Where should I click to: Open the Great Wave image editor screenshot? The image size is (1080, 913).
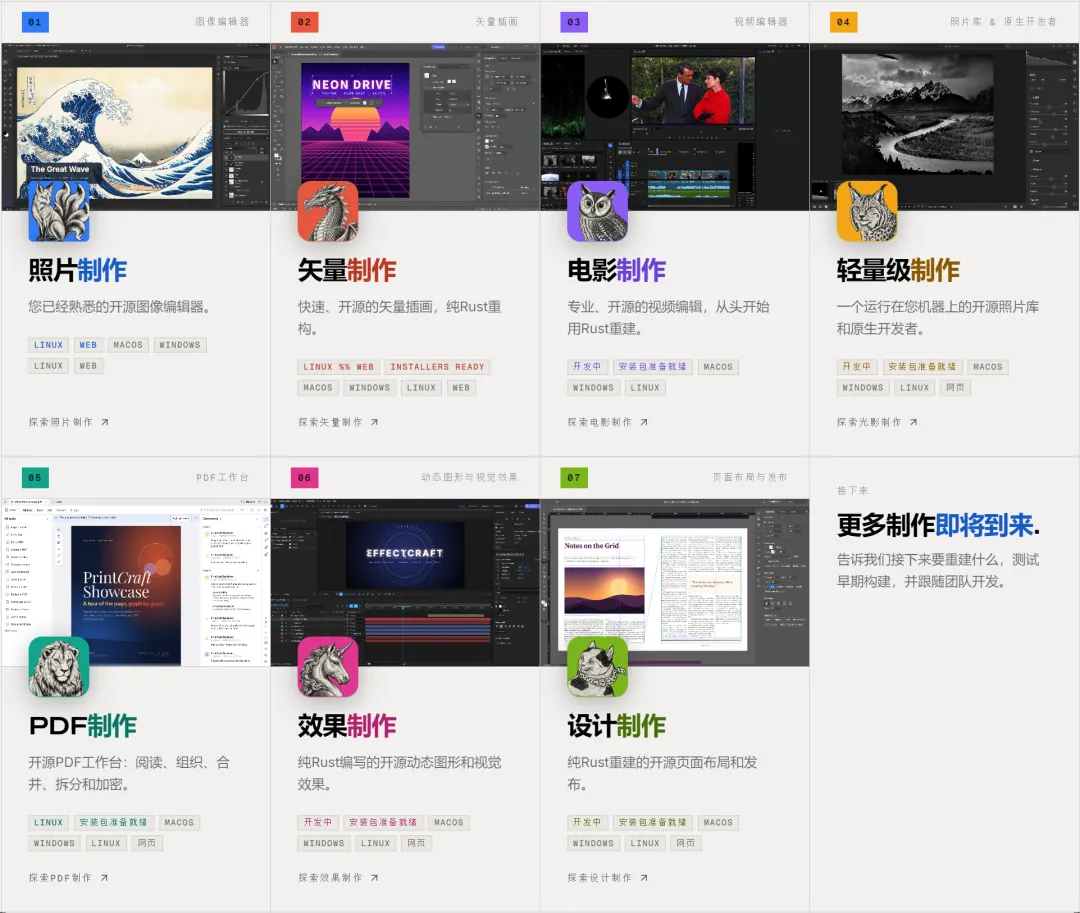136,127
